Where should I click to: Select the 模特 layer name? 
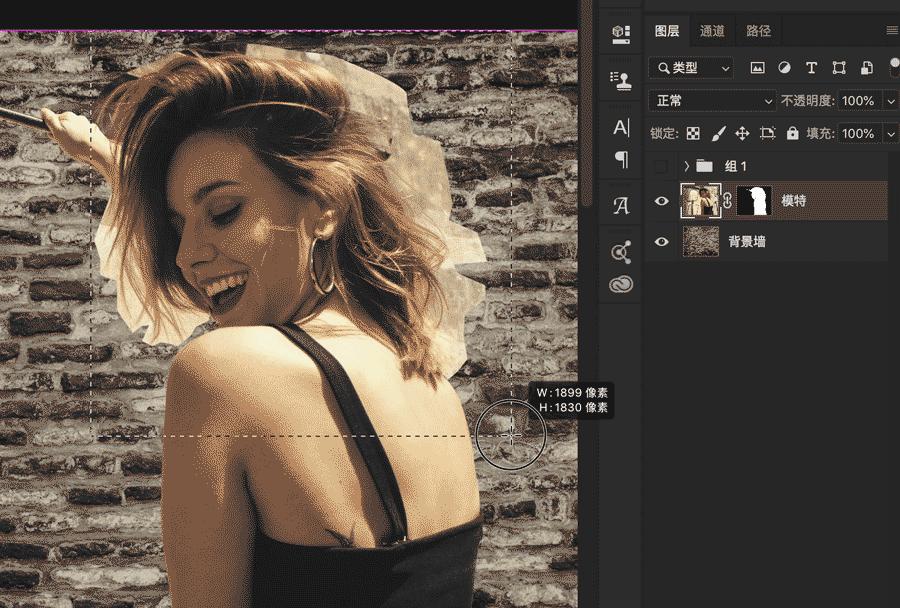click(x=794, y=200)
